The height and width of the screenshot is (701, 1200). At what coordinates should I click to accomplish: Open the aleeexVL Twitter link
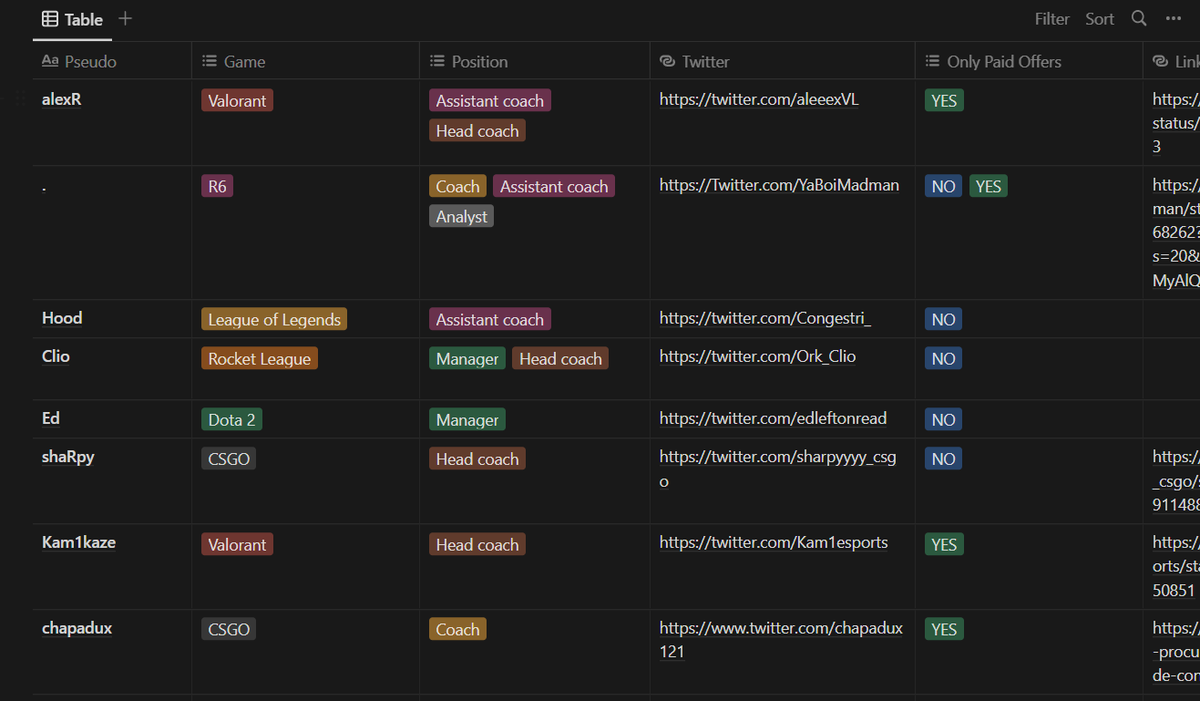[759, 99]
